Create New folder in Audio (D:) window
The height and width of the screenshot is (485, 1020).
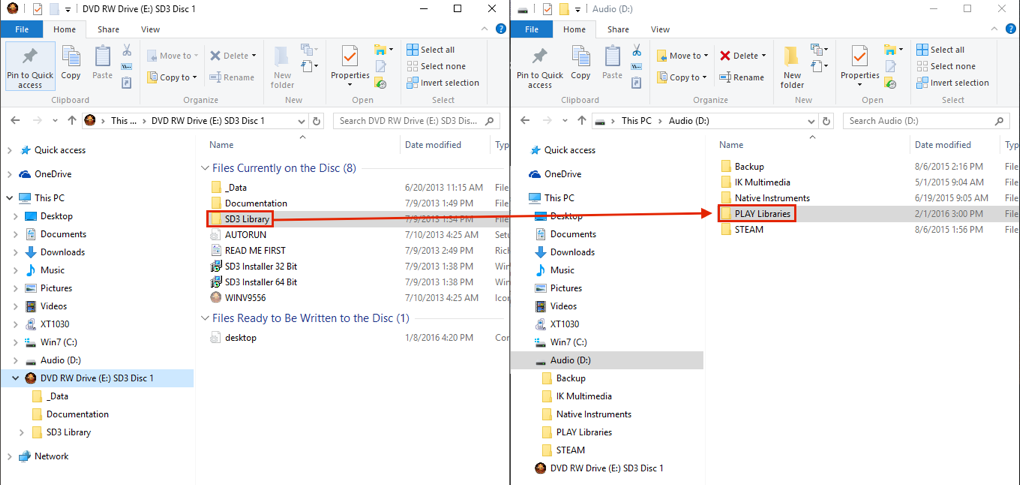coord(792,66)
